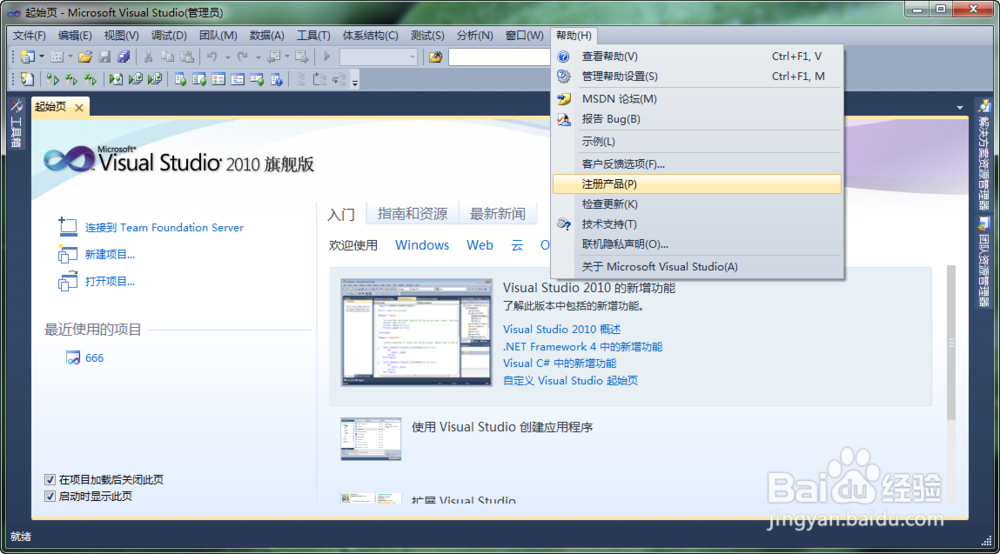Select 示例(L) menu item
The image size is (1000, 554).
coord(697,142)
